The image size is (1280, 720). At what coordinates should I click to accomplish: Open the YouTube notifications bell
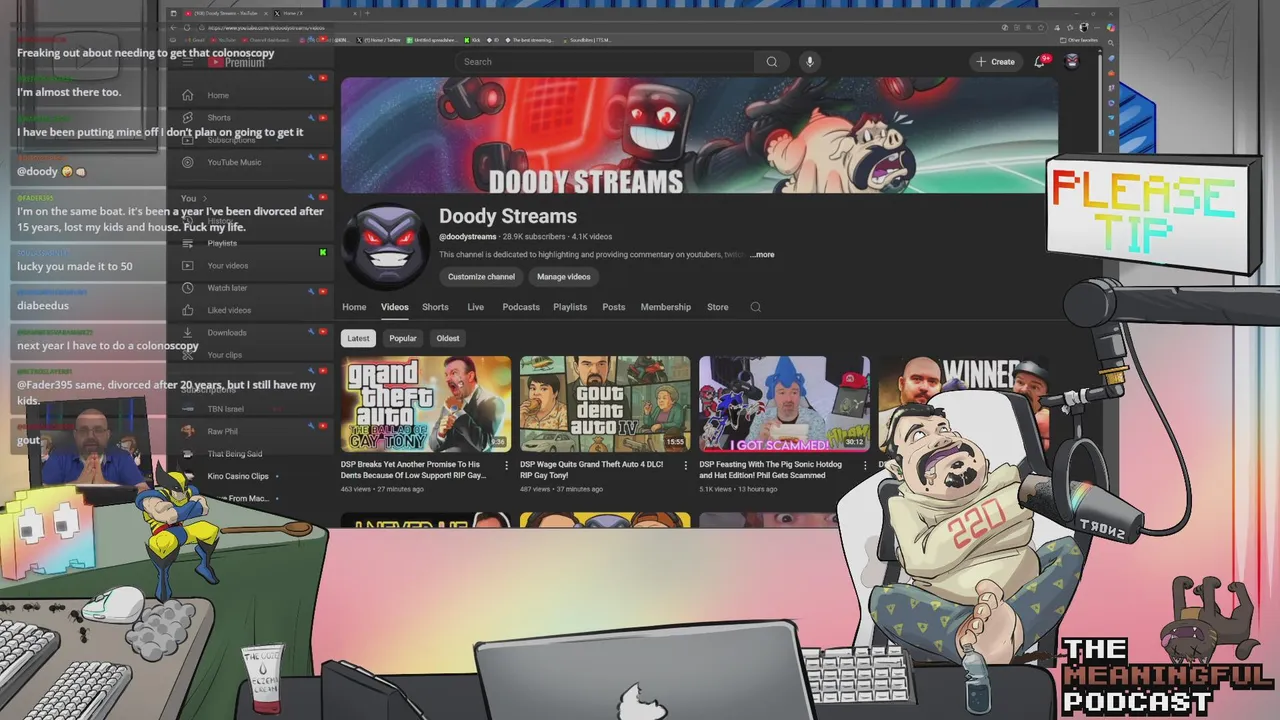point(1040,62)
